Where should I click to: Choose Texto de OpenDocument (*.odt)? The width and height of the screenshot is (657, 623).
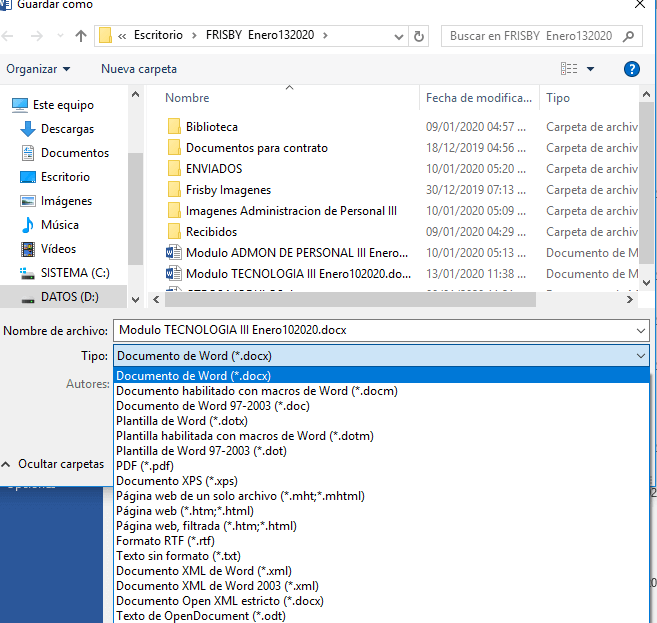(381, 616)
